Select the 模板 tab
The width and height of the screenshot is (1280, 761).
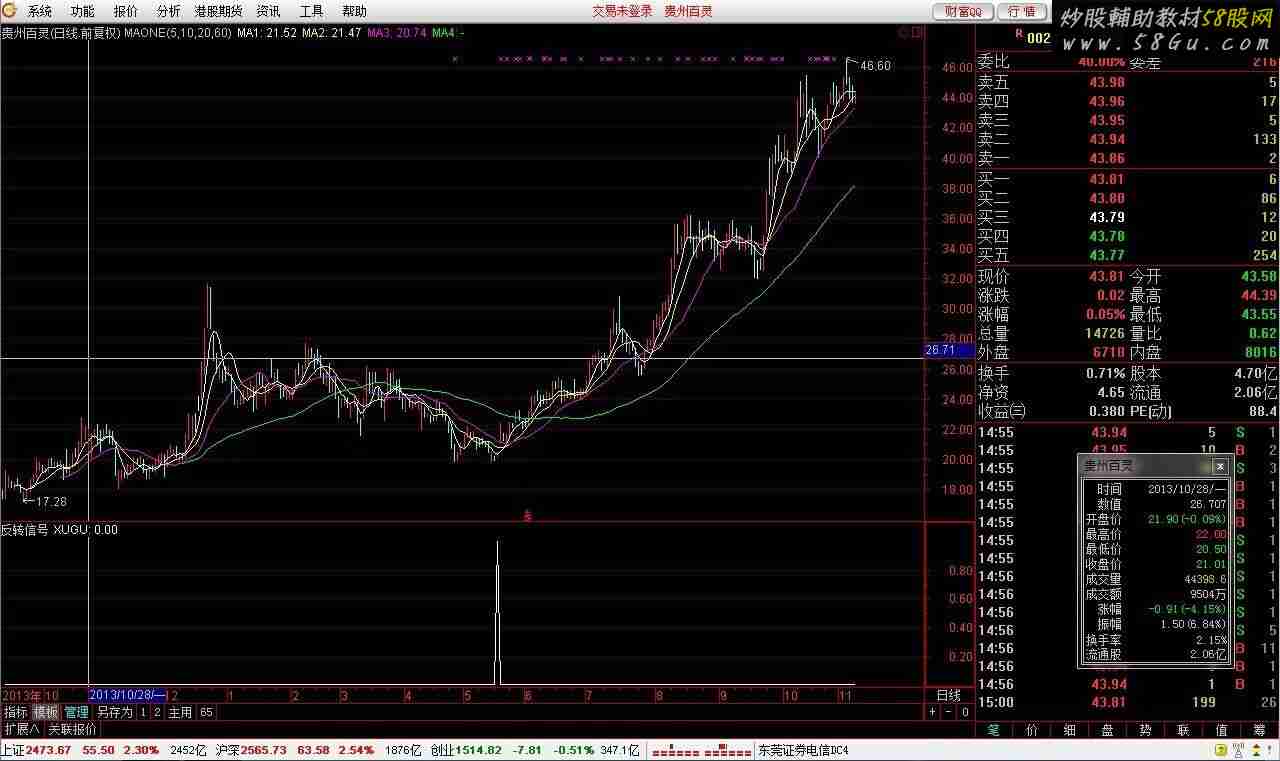point(46,712)
